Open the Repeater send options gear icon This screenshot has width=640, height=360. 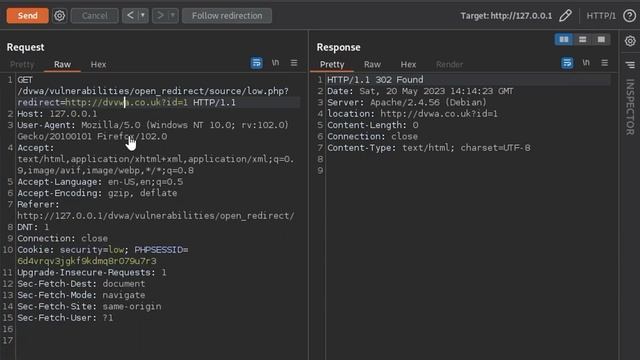(x=60, y=16)
